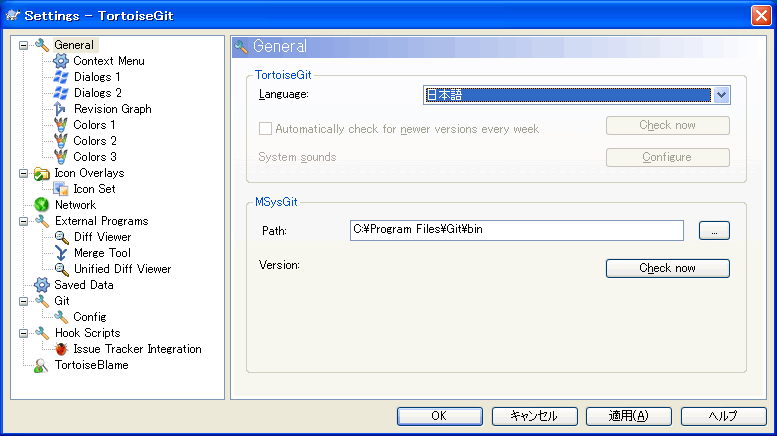Select Merge Tool tree label
This screenshot has height=436, width=777.
(102, 253)
